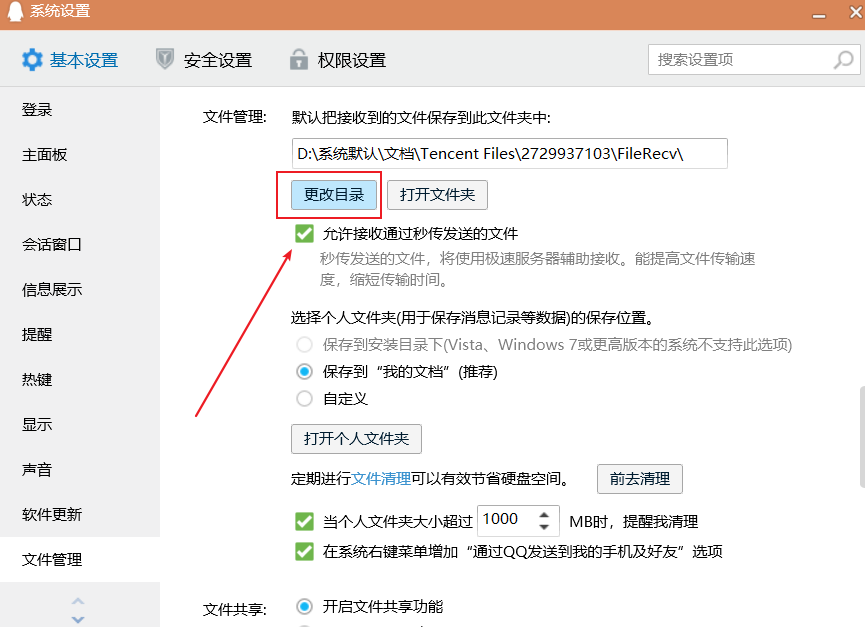Click the sidebar scroll up chevron

coord(78,601)
